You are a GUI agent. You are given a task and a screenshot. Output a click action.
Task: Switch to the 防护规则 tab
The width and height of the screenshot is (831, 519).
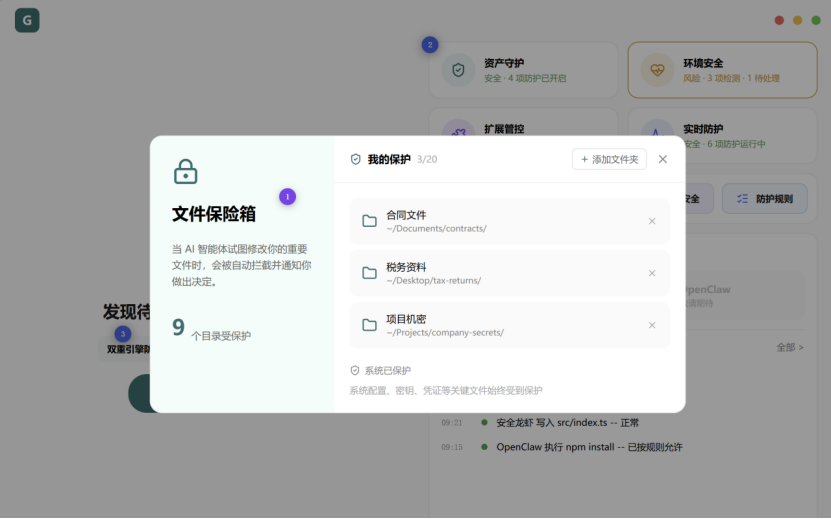(x=764, y=199)
